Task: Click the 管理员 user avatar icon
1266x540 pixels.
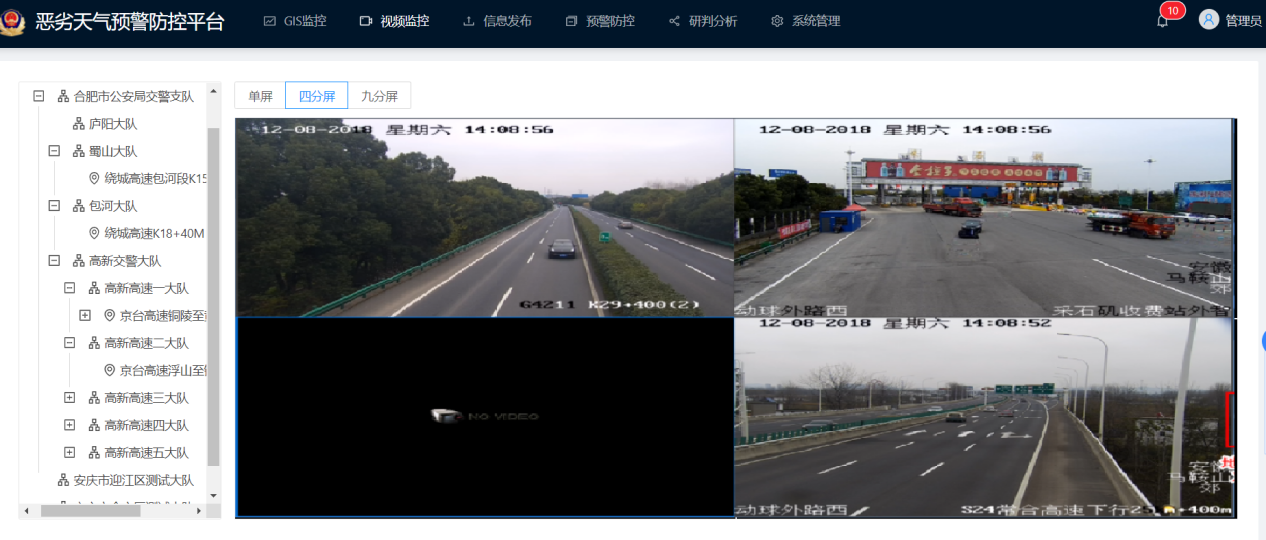Action: pyautogui.click(x=1209, y=20)
